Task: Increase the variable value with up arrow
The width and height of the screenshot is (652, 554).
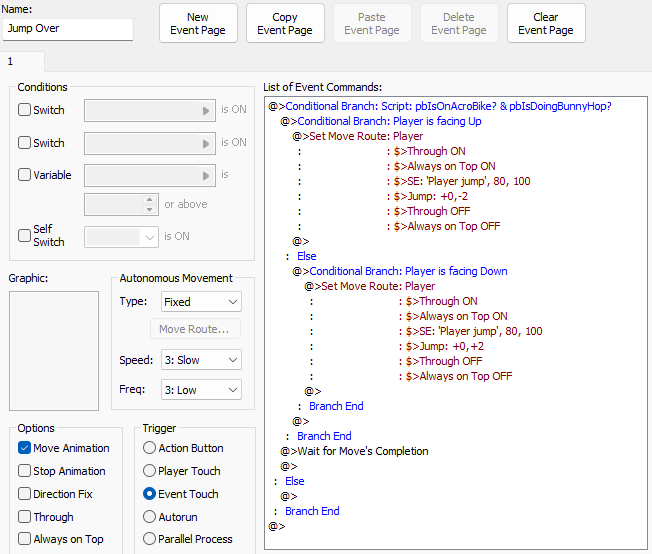Action: [x=149, y=200]
